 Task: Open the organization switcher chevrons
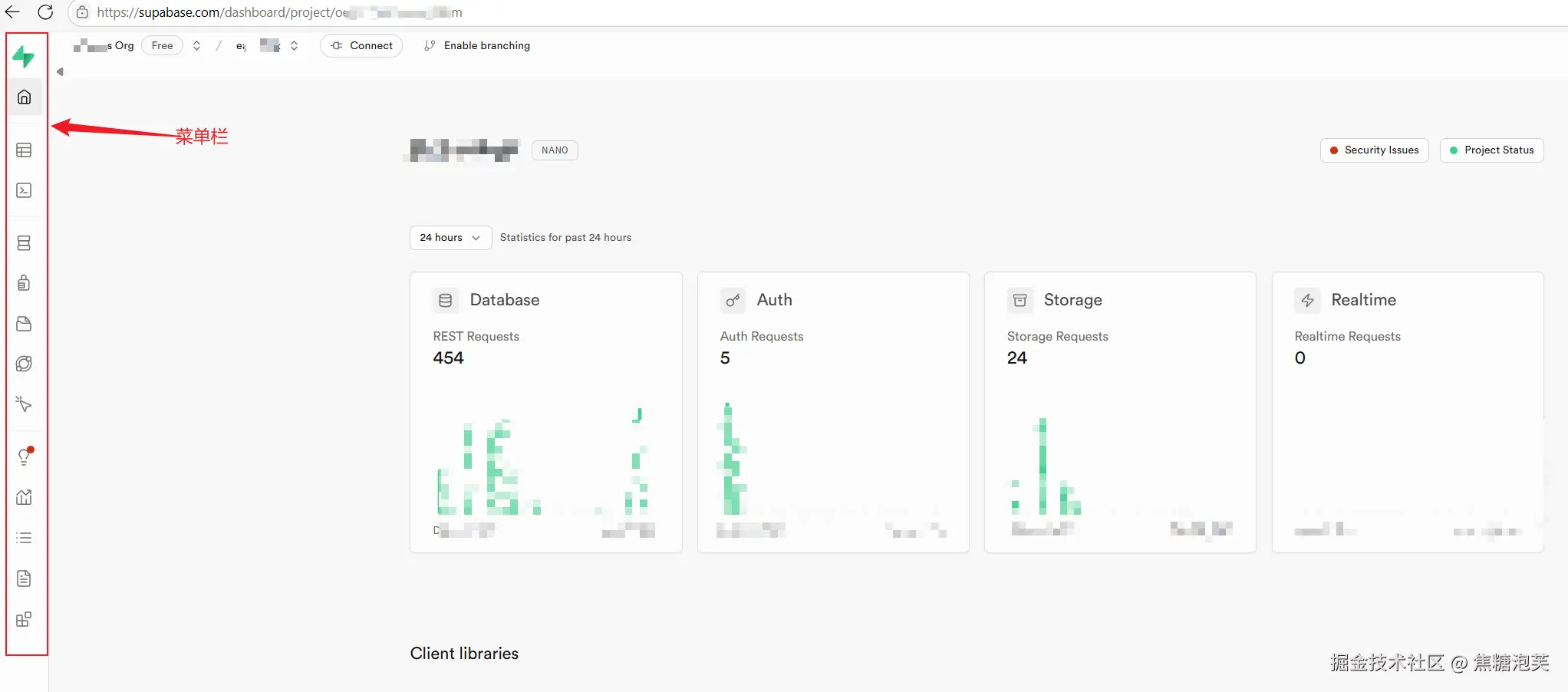click(197, 46)
